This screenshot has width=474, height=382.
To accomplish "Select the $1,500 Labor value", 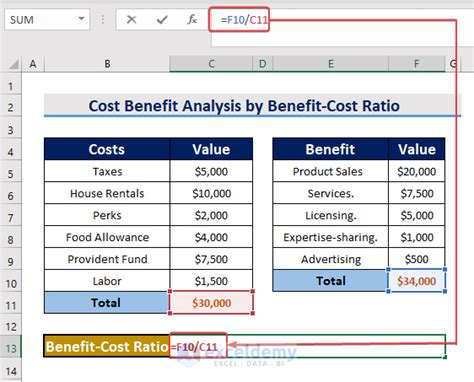I will point(211,281).
